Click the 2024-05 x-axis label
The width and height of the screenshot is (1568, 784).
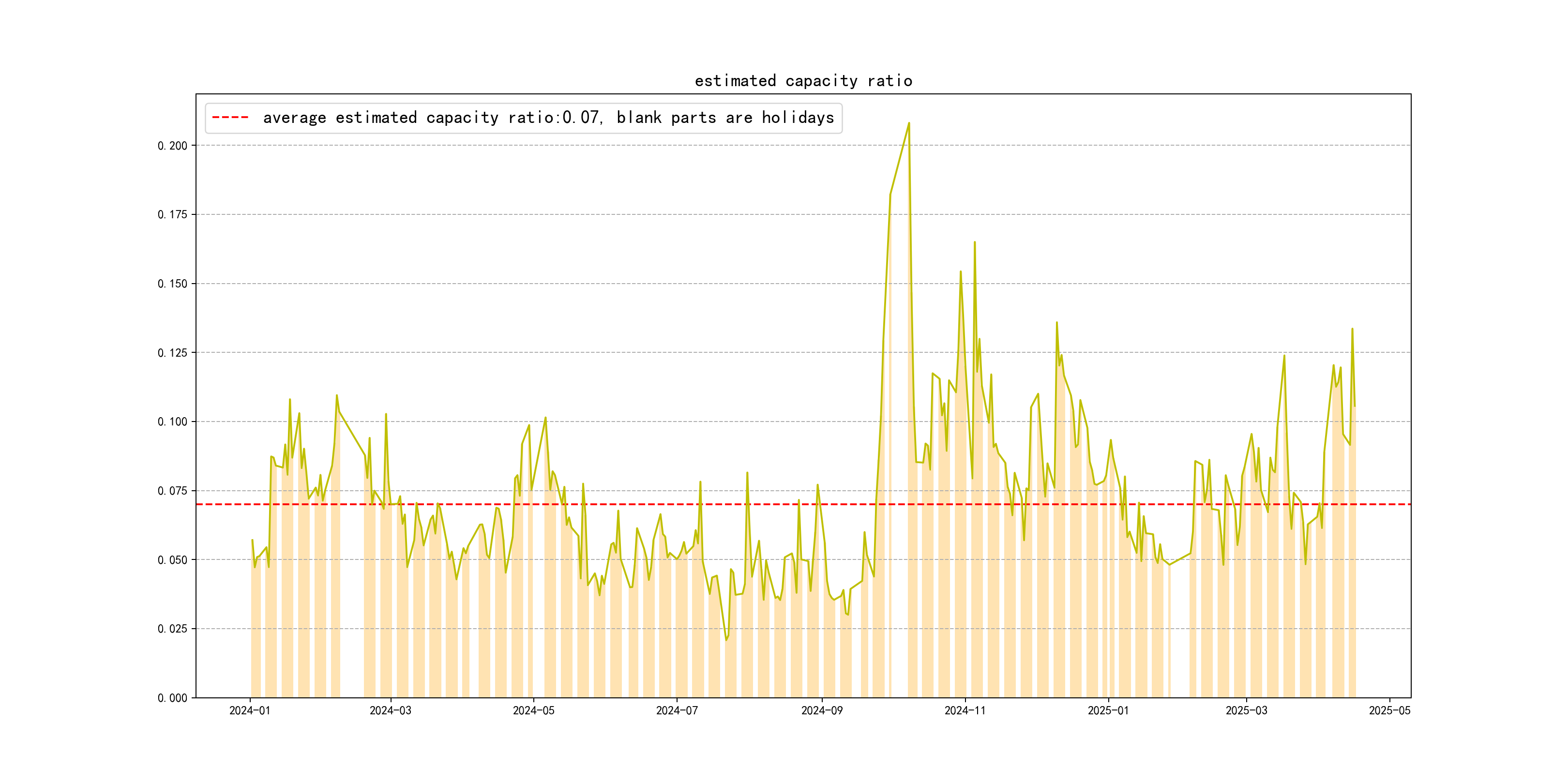[533, 710]
